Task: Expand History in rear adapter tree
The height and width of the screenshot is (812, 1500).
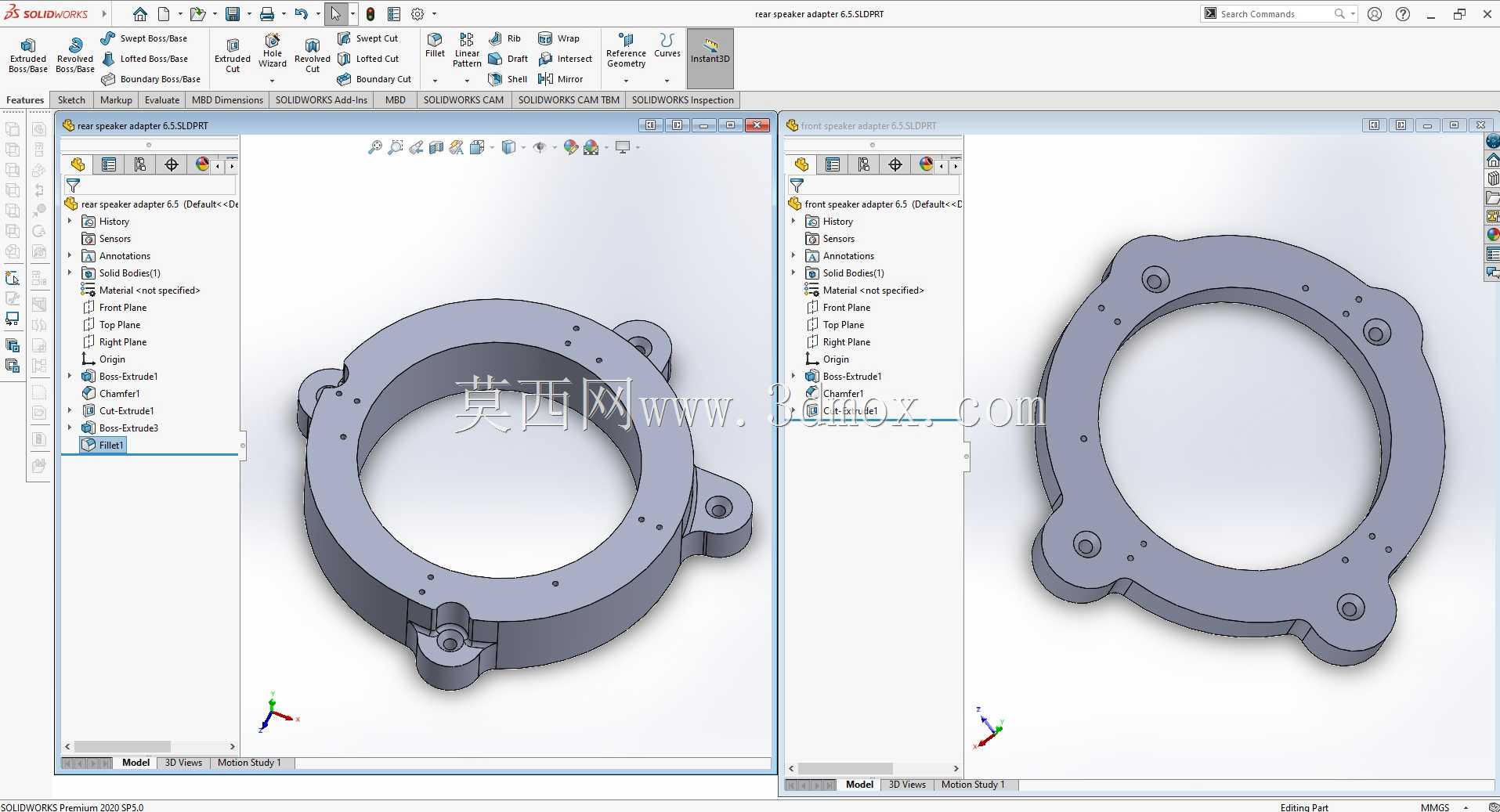Action: pos(70,222)
